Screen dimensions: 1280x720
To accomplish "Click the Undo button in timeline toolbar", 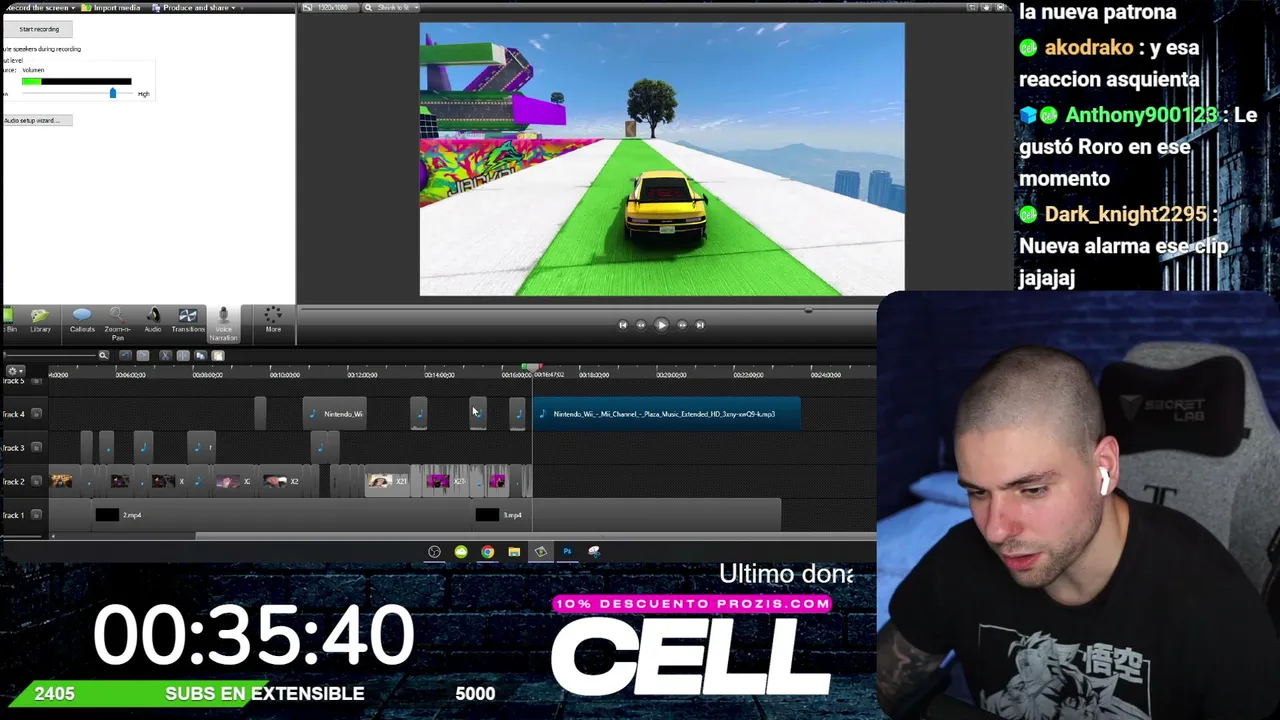I will pos(125,355).
